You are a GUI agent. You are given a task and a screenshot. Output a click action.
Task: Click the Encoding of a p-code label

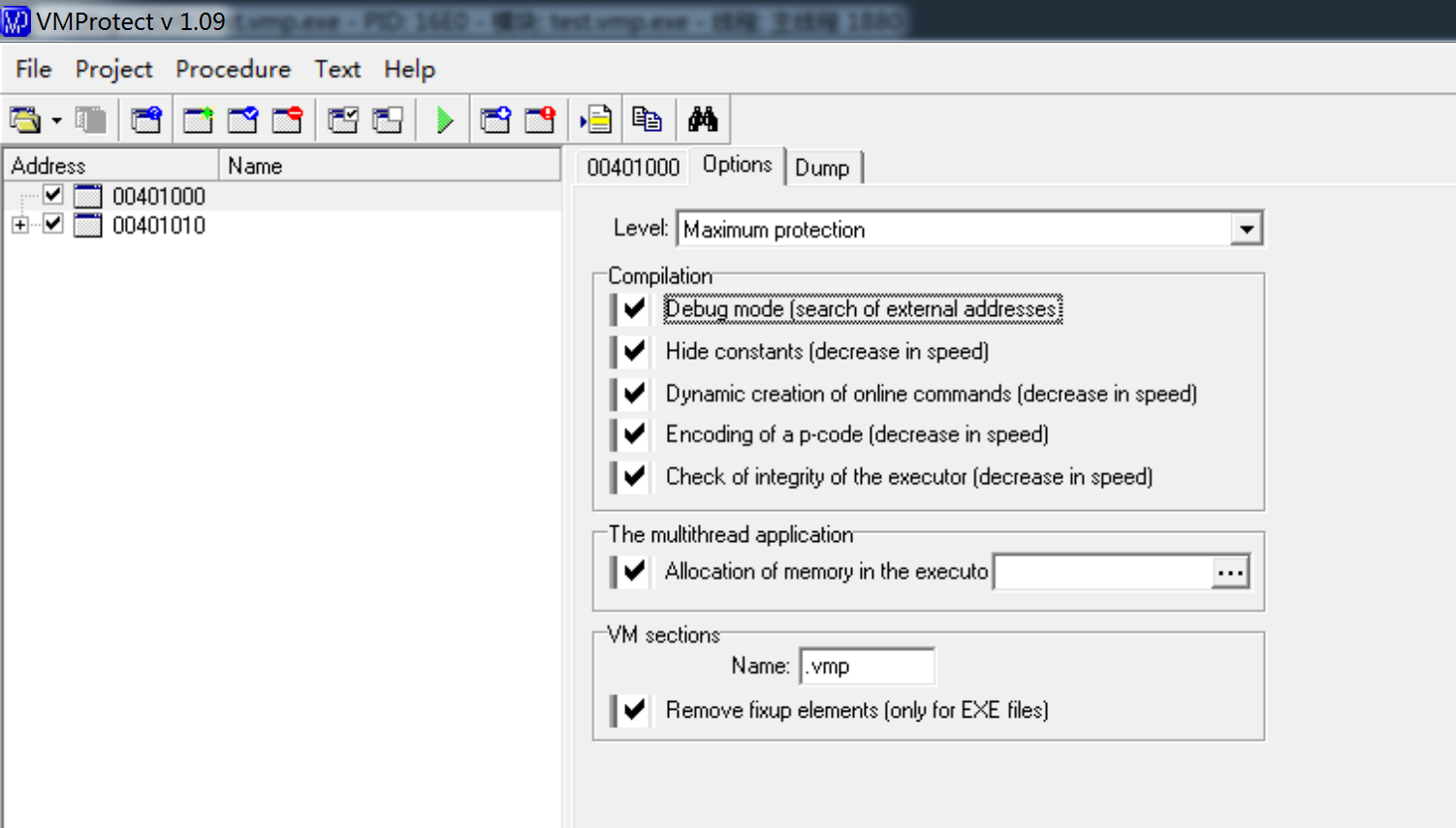point(857,434)
